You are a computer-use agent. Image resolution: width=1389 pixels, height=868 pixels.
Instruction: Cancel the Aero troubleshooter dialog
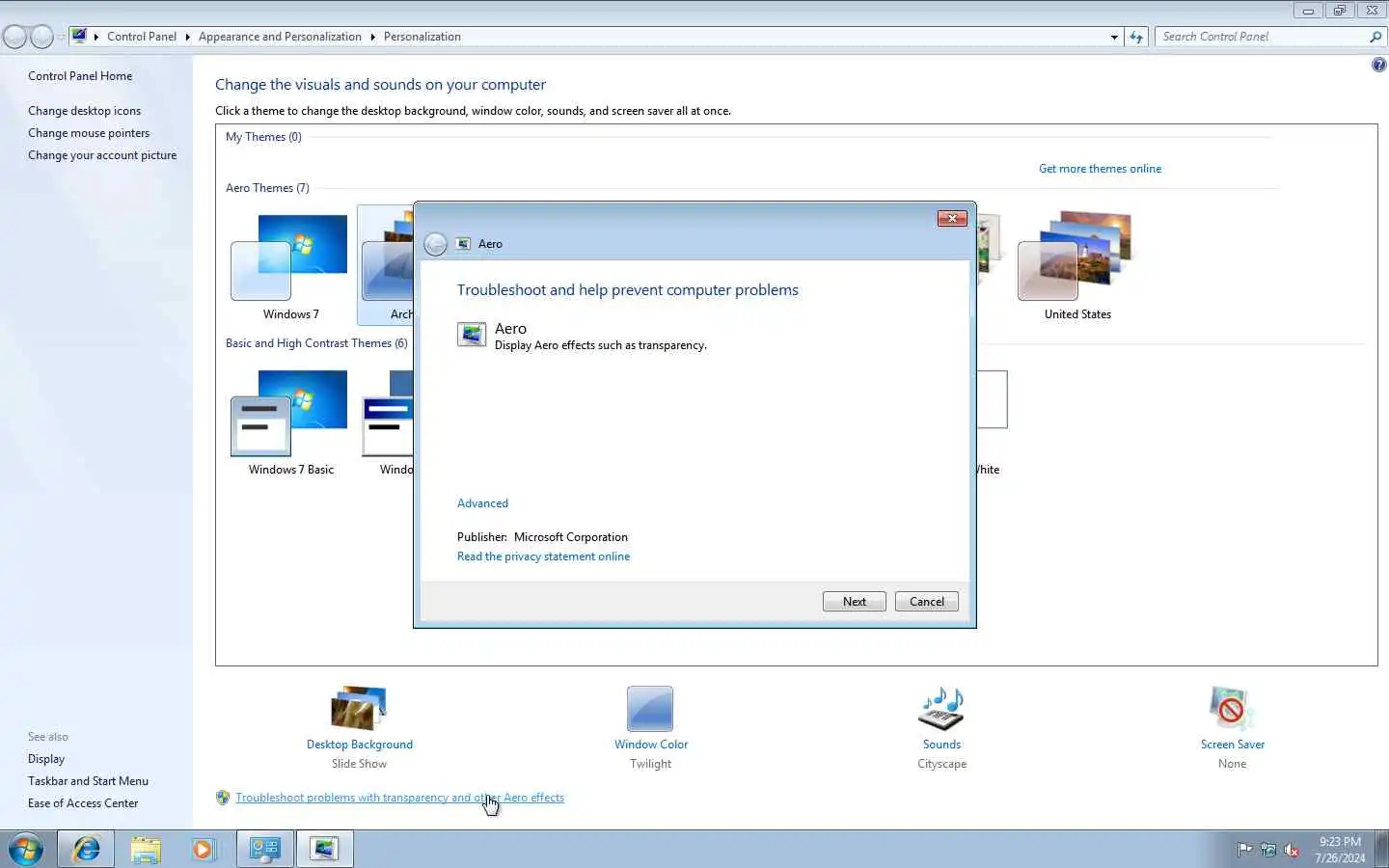(926, 601)
